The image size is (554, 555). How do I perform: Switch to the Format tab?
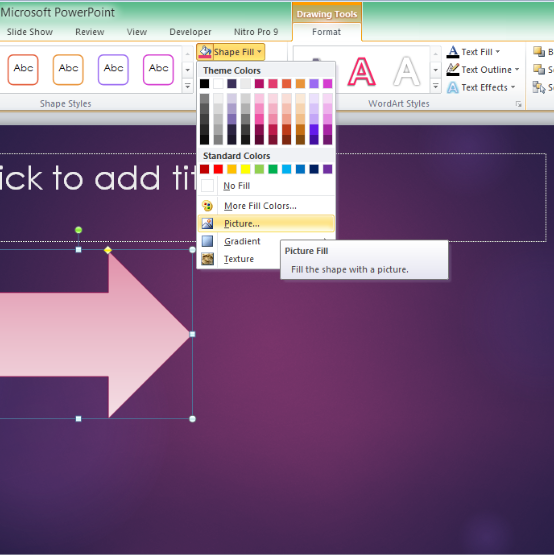coord(326,32)
